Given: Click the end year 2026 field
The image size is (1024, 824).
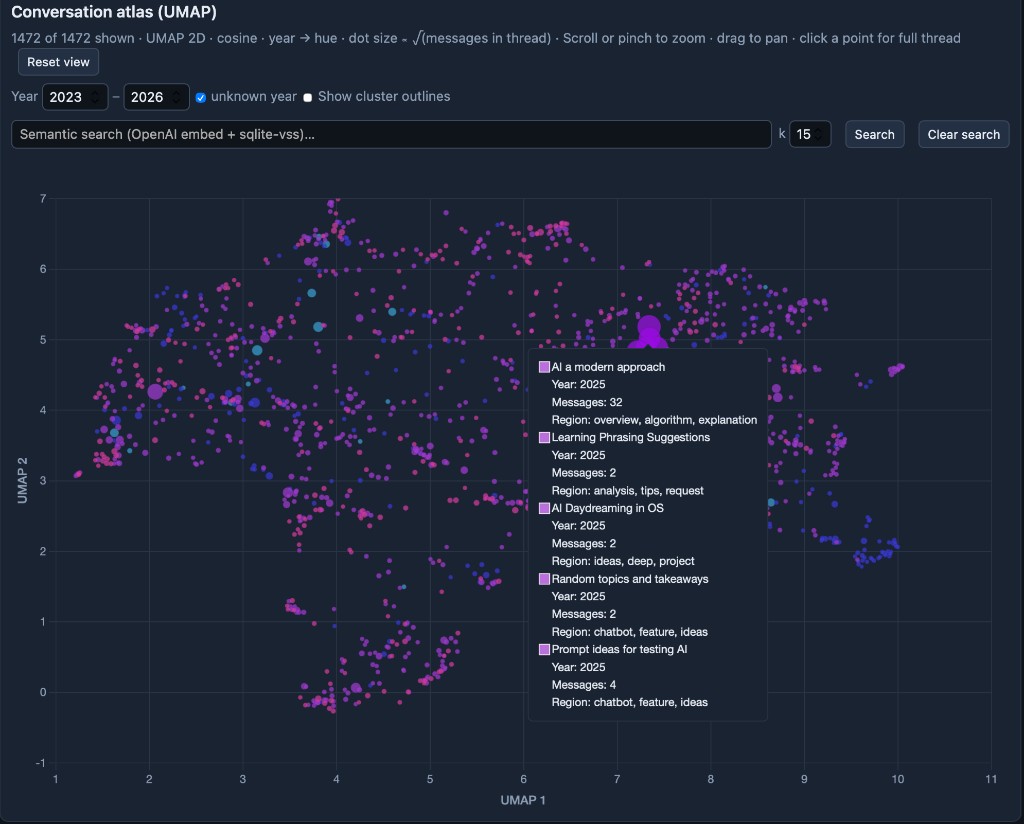Looking at the screenshot, I should point(150,96).
